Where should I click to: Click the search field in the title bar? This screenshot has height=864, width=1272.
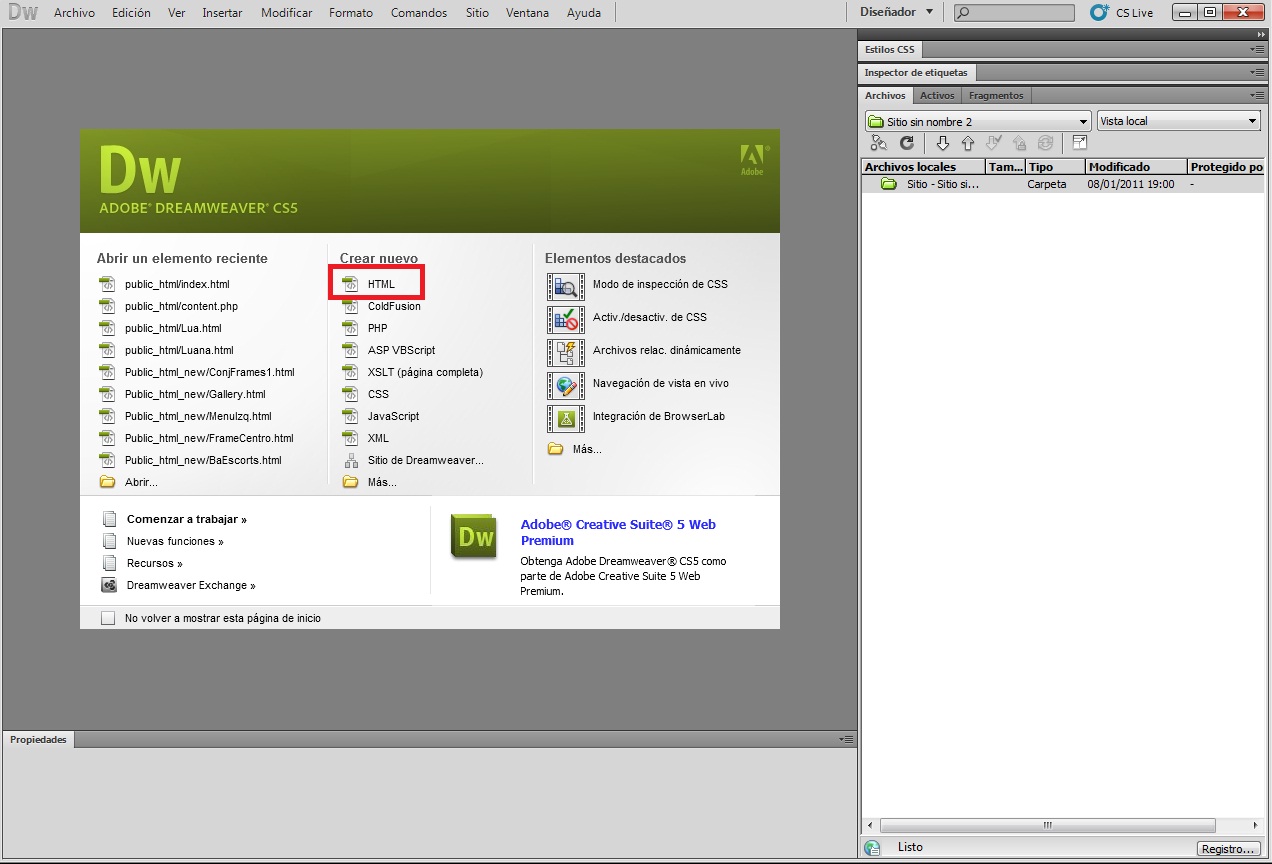1013,12
